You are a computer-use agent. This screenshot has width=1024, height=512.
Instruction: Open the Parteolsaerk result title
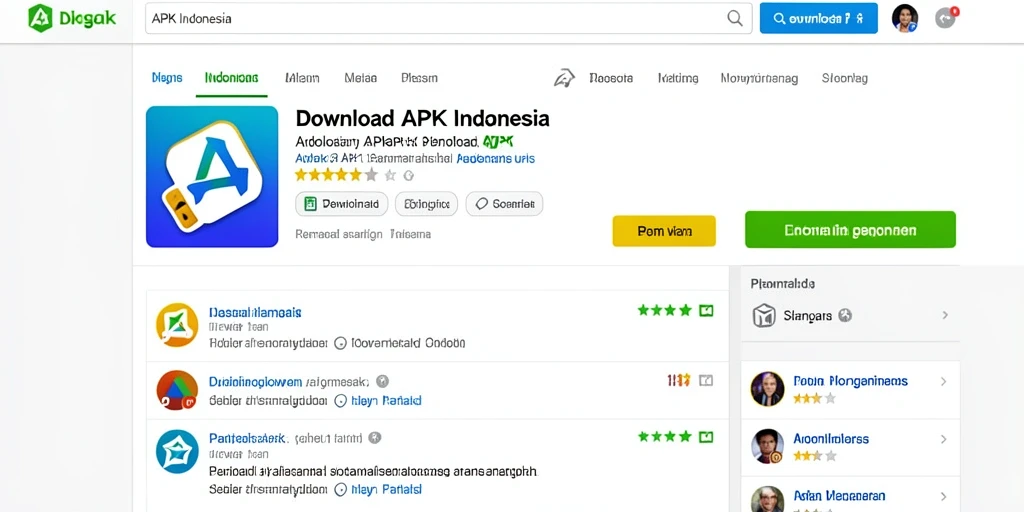coord(247,438)
